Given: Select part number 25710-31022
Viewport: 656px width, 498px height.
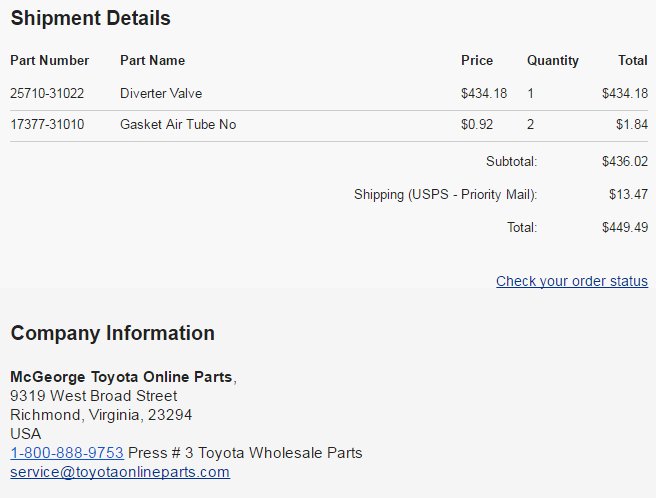Looking at the screenshot, I should click(47, 93).
